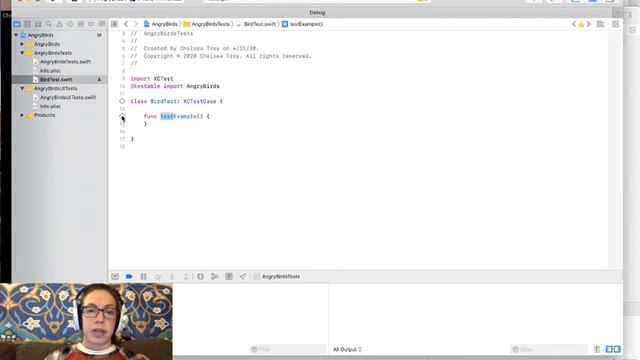Open Debug View Hierarchy
The height and width of the screenshot is (360, 640).
[200, 276]
